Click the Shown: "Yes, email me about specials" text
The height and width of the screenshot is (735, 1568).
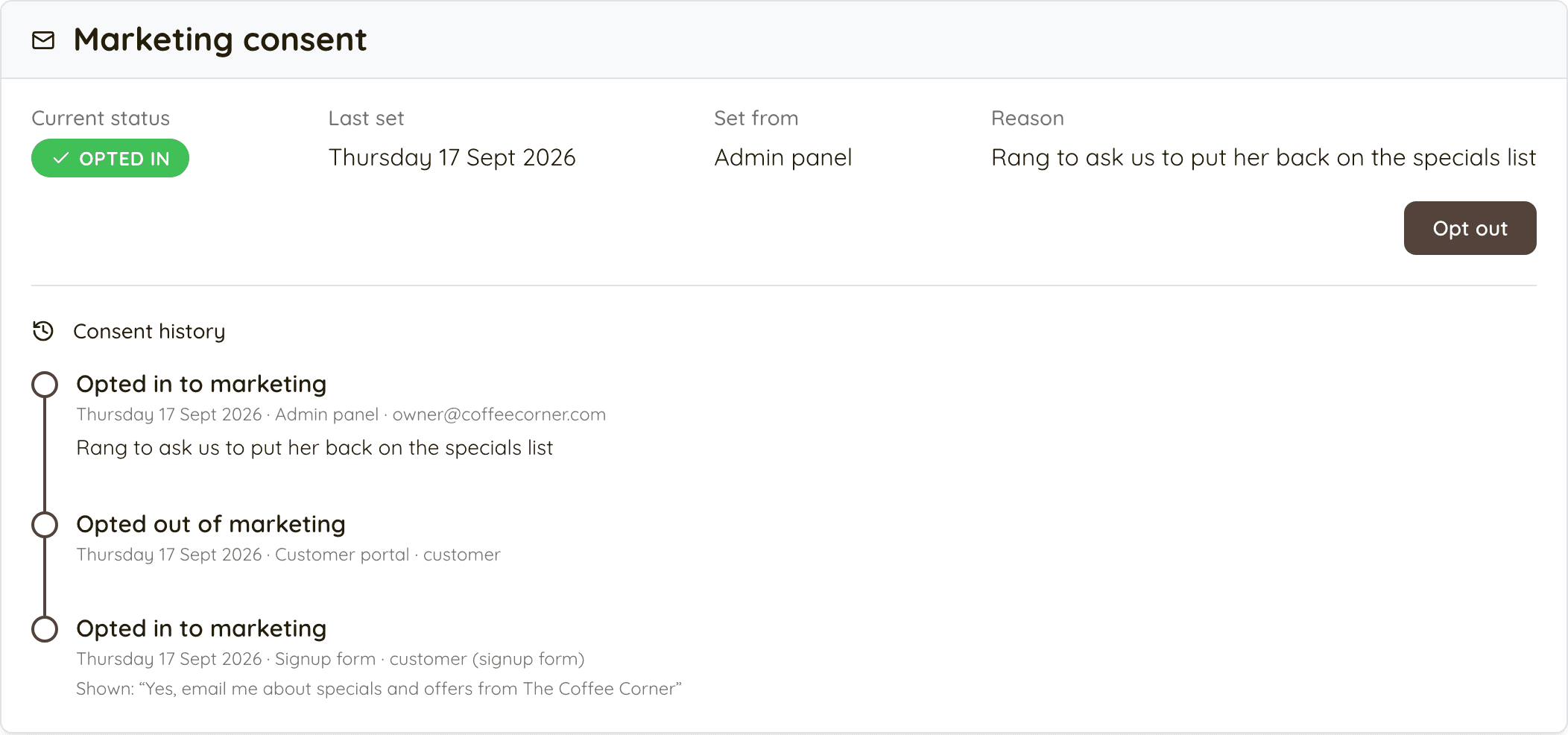click(x=379, y=689)
